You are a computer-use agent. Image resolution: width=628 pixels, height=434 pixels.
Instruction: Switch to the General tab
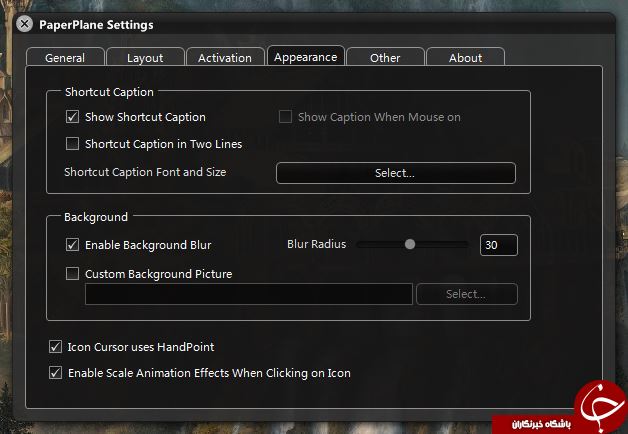pos(65,57)
